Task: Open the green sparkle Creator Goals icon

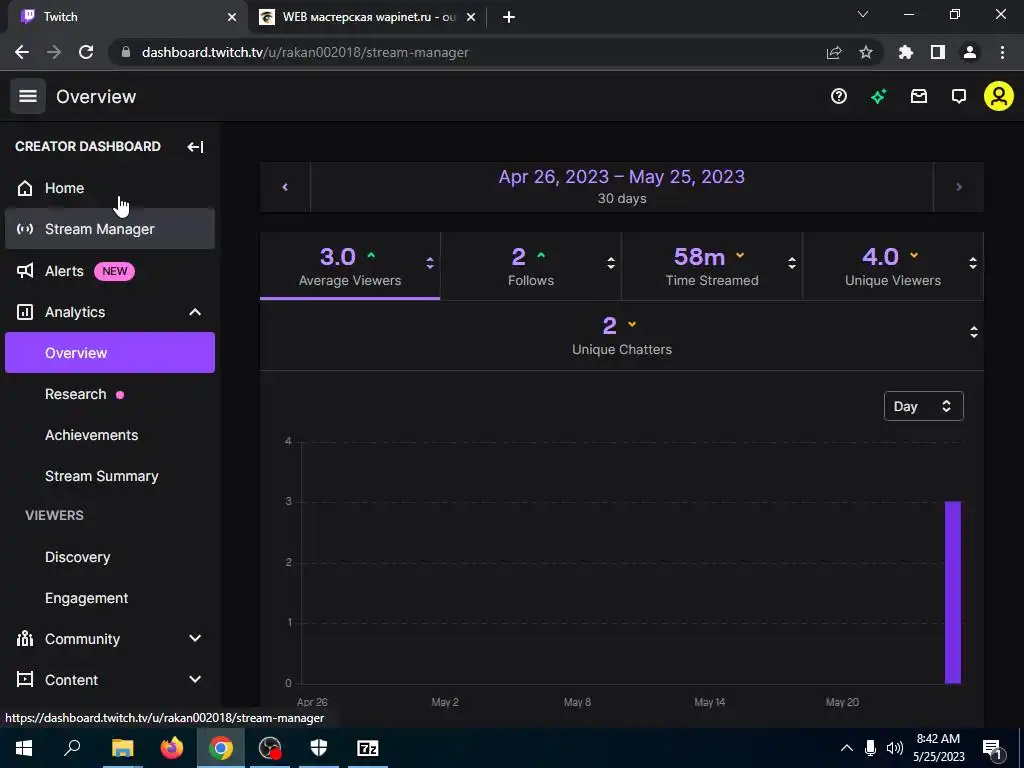Action: point(878,97)
